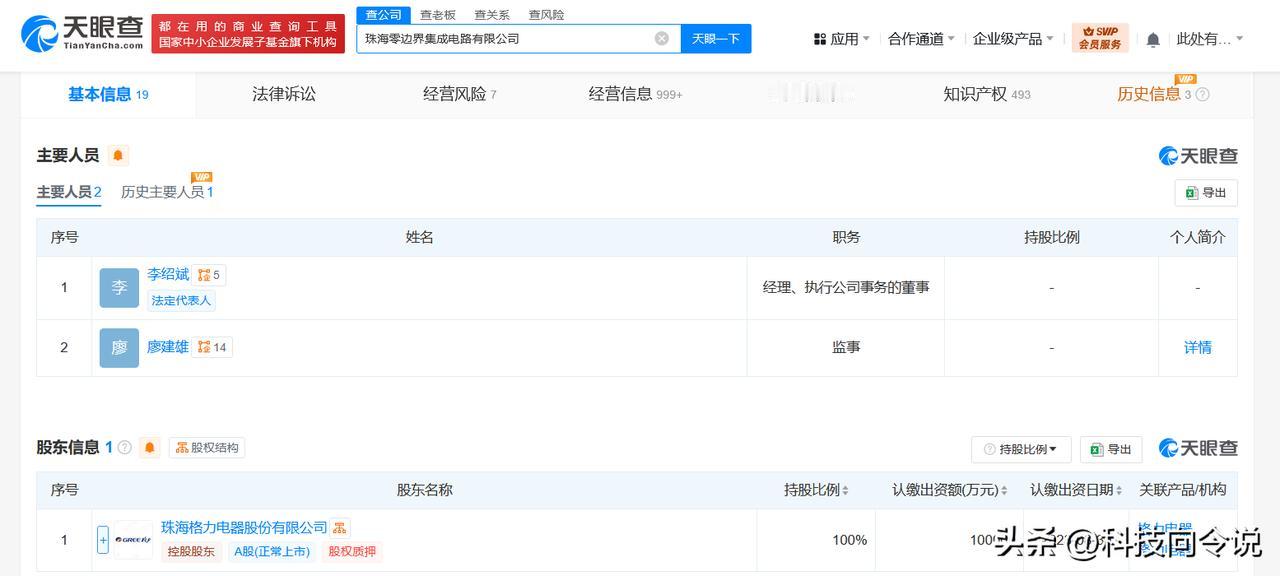Open the 持股比例 filter dropdown
The image size is (1280, 576).
pos(1021,449)
